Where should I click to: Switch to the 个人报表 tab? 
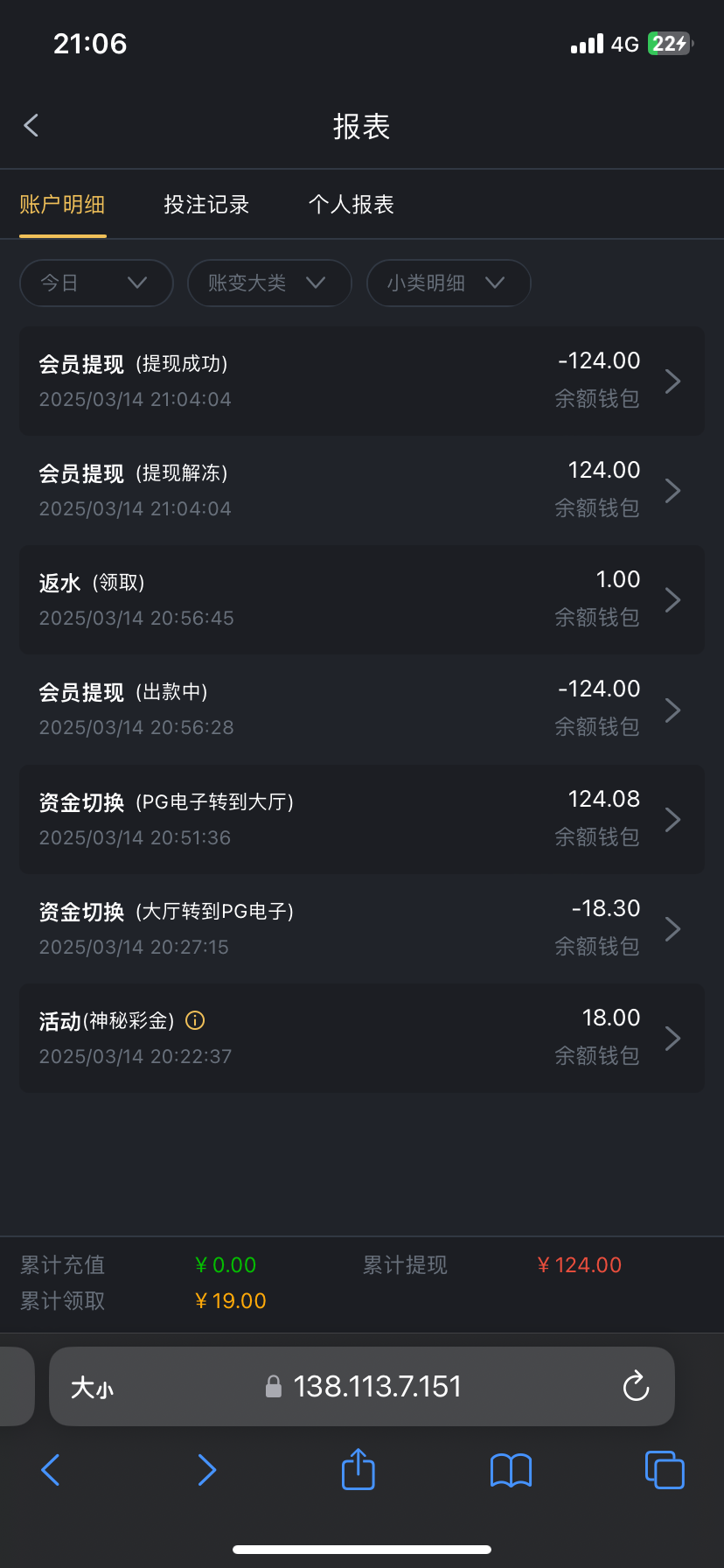pyautogui.click(x=352, y=205)
